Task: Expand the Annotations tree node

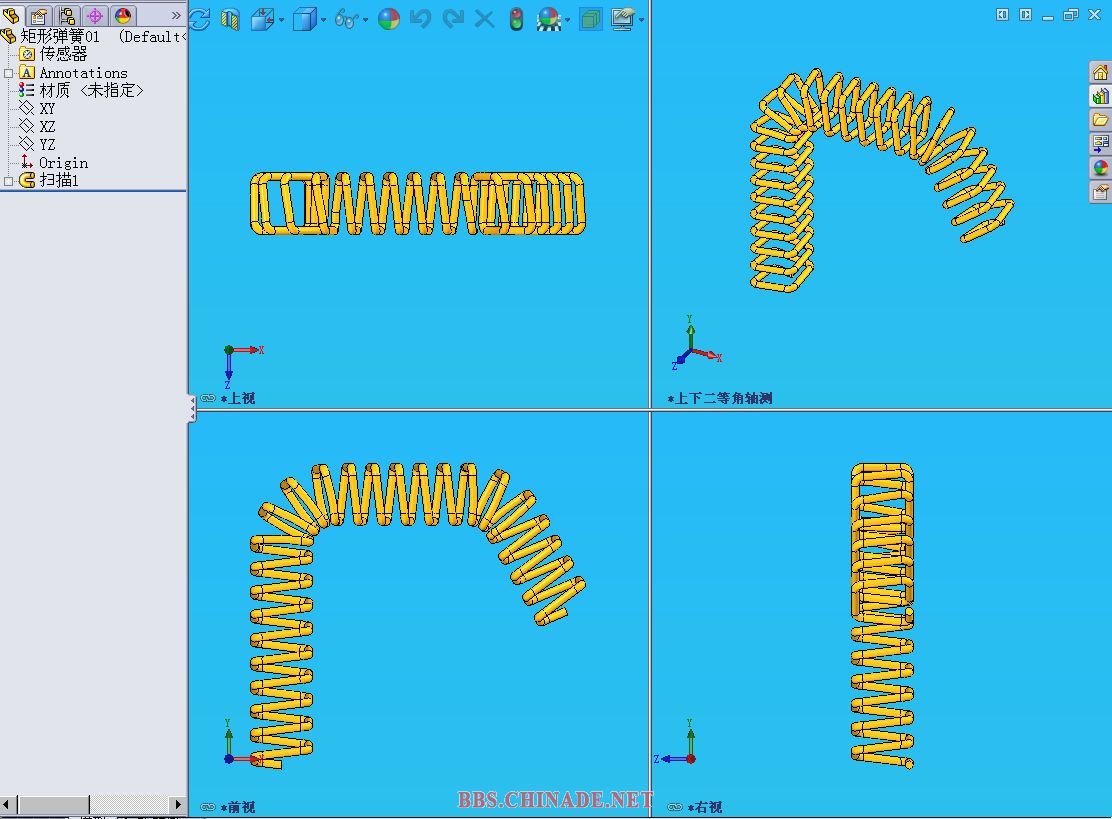Action: pyautogui.click(x=9, y=73)
